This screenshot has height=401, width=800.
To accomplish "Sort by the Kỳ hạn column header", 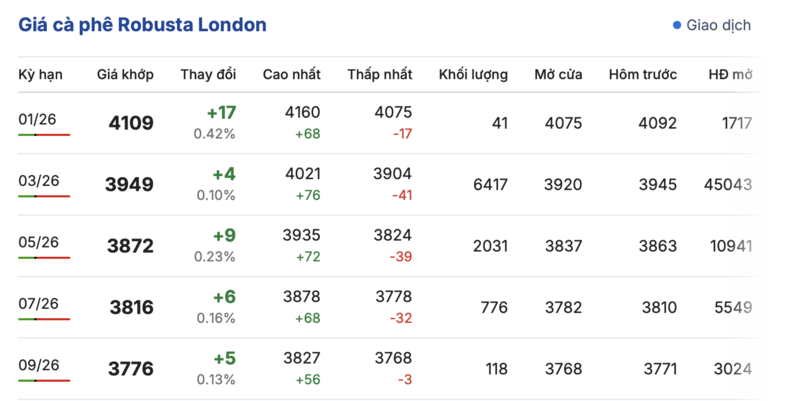I will [41, 75].
